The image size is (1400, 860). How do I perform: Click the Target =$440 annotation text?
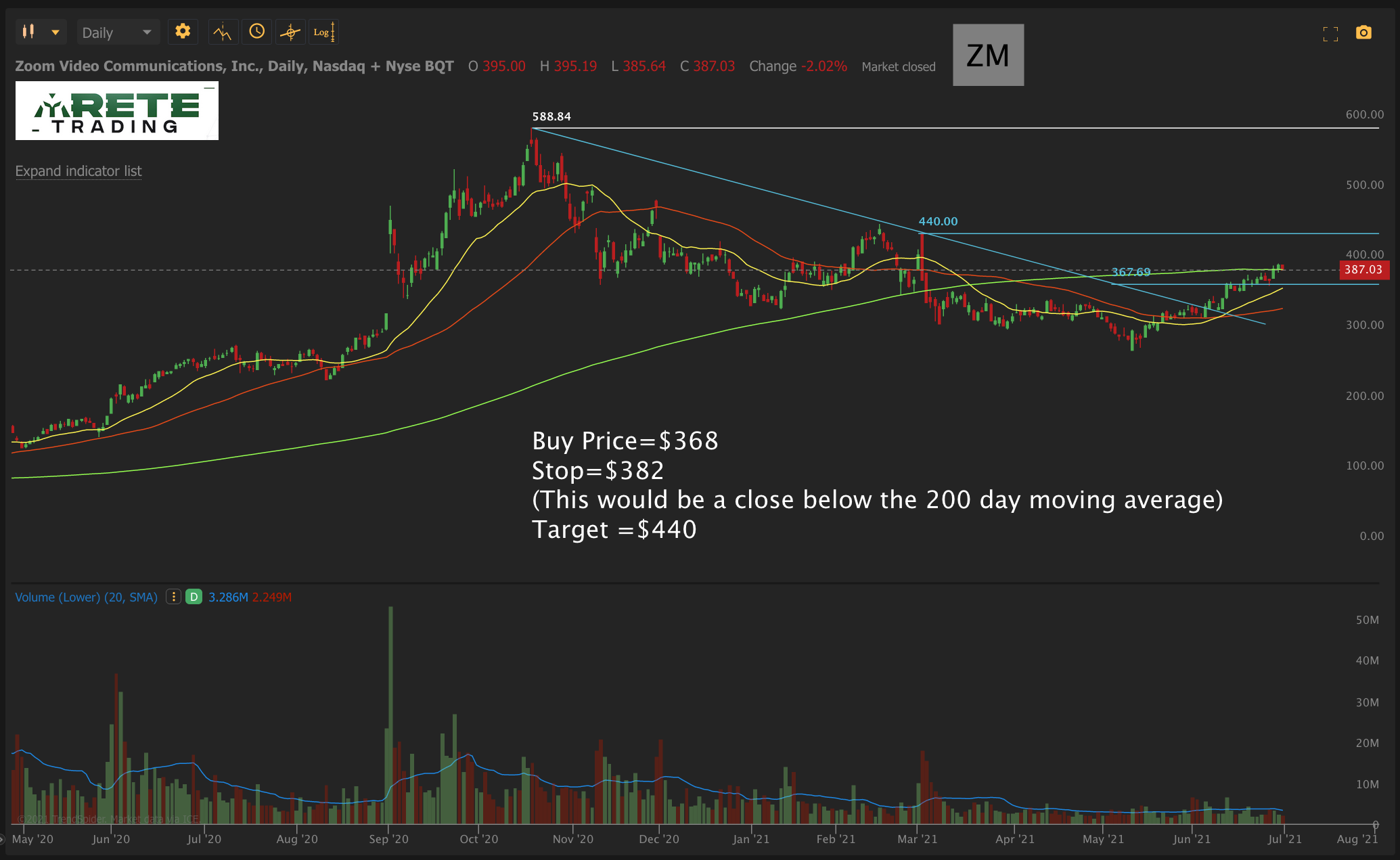614,529
